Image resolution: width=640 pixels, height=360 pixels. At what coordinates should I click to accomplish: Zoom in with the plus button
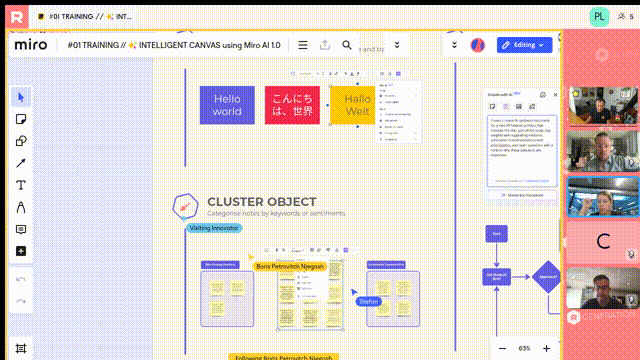546,348
